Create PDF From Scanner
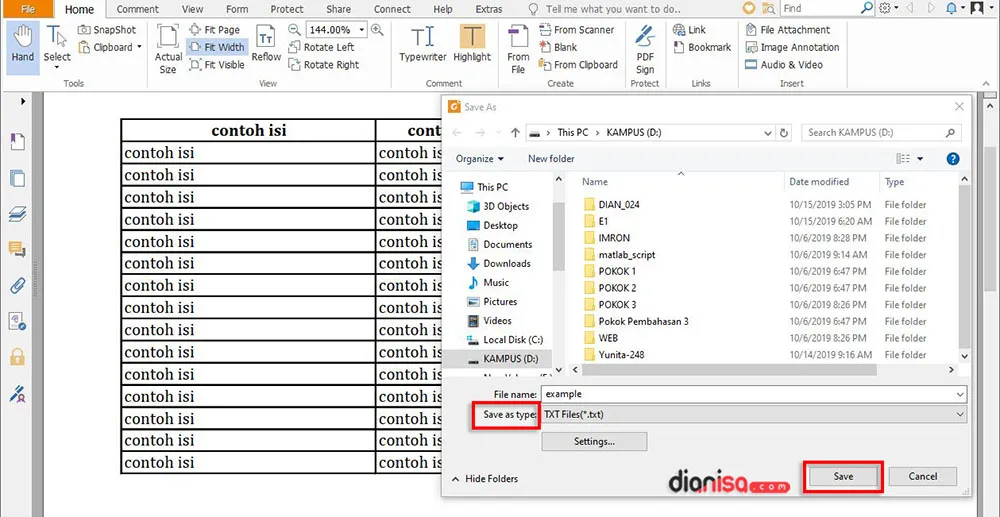 (x=577, y=30)
